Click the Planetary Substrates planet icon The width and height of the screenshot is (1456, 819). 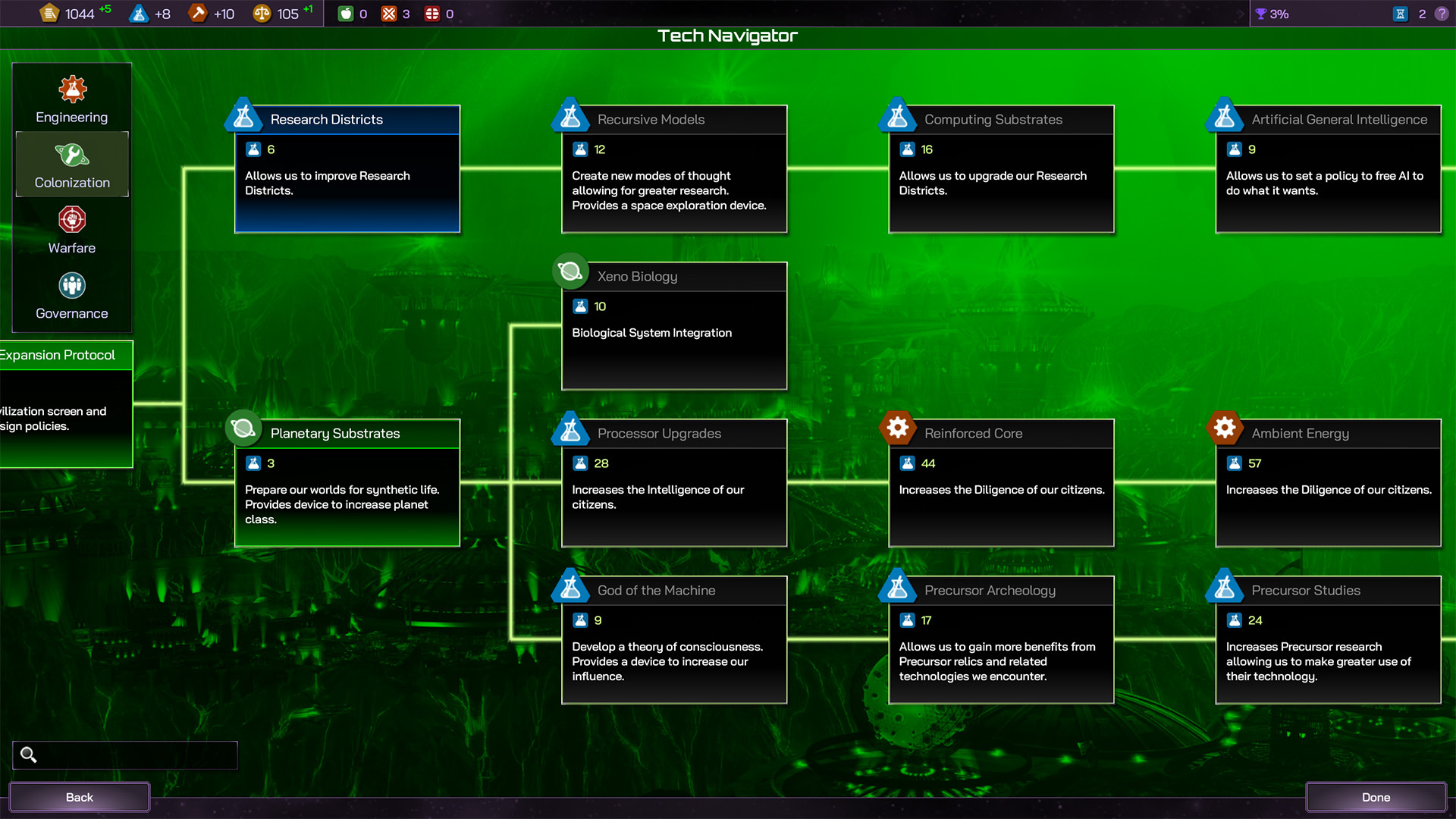243,428
